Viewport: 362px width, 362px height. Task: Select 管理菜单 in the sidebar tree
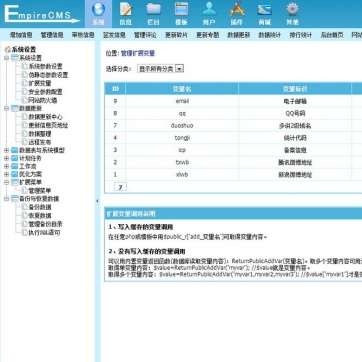click(40, 191)
